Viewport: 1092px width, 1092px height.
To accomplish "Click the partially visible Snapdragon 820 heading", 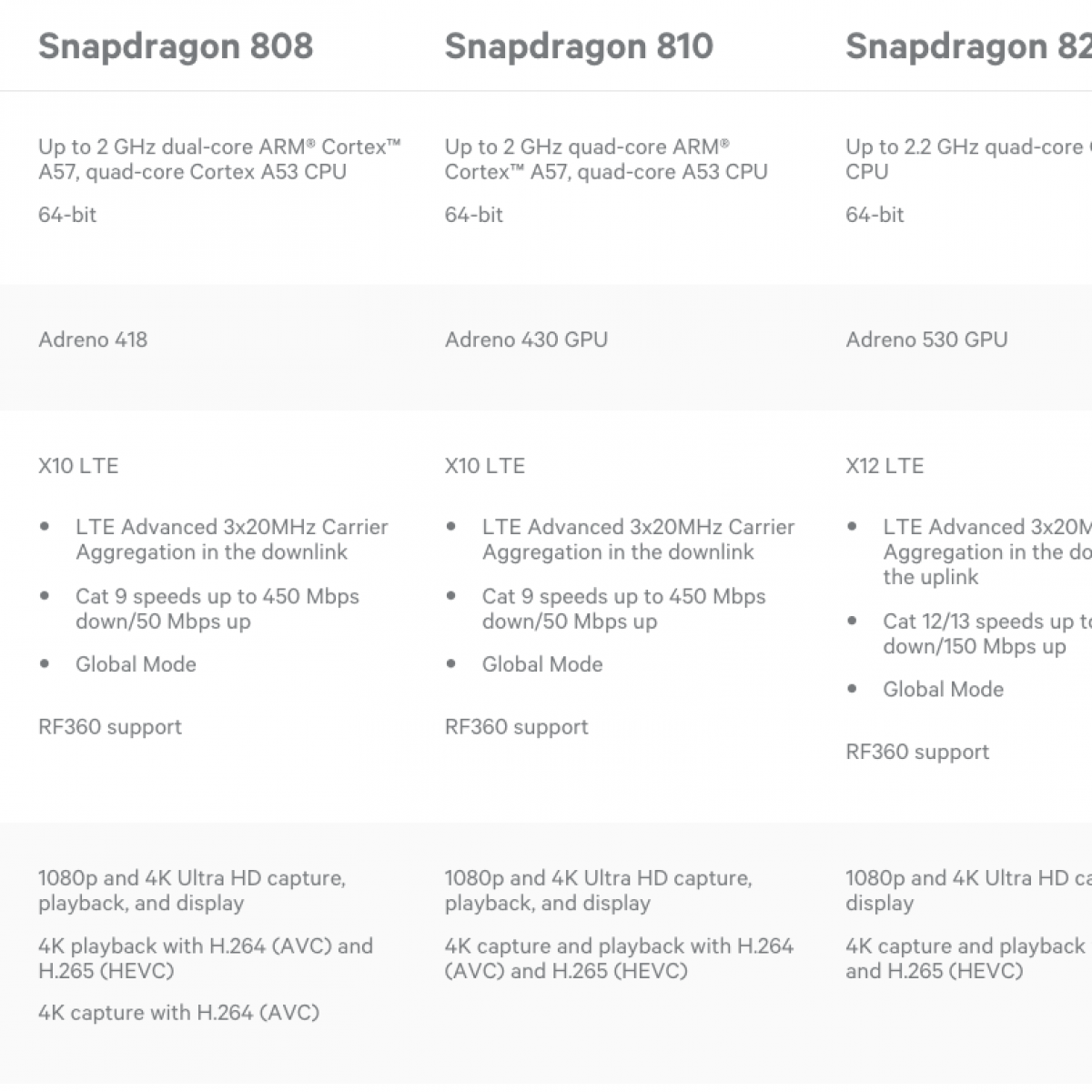I will pos(967,46).
